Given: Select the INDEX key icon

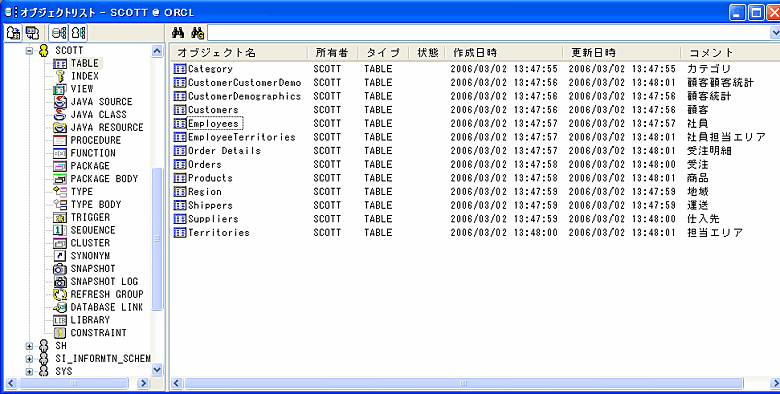Looking at the screenshot, I should pos(60,76).
